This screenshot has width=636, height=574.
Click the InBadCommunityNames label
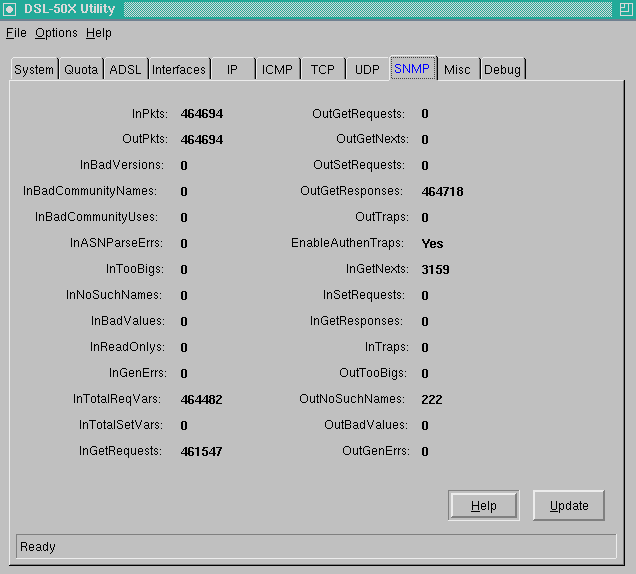(x=90, y=191)
